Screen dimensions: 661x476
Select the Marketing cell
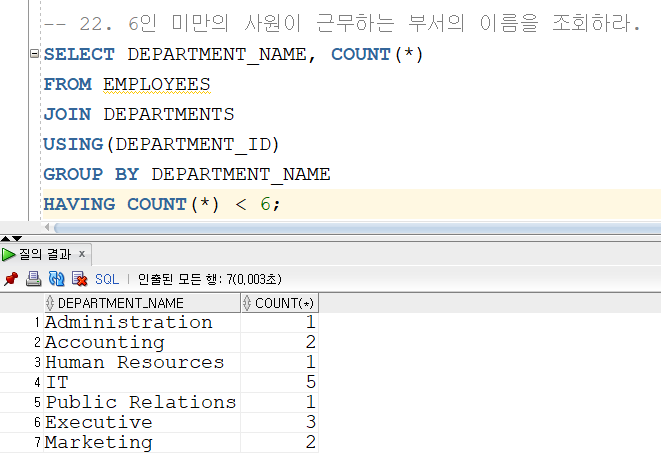[142, 442]
